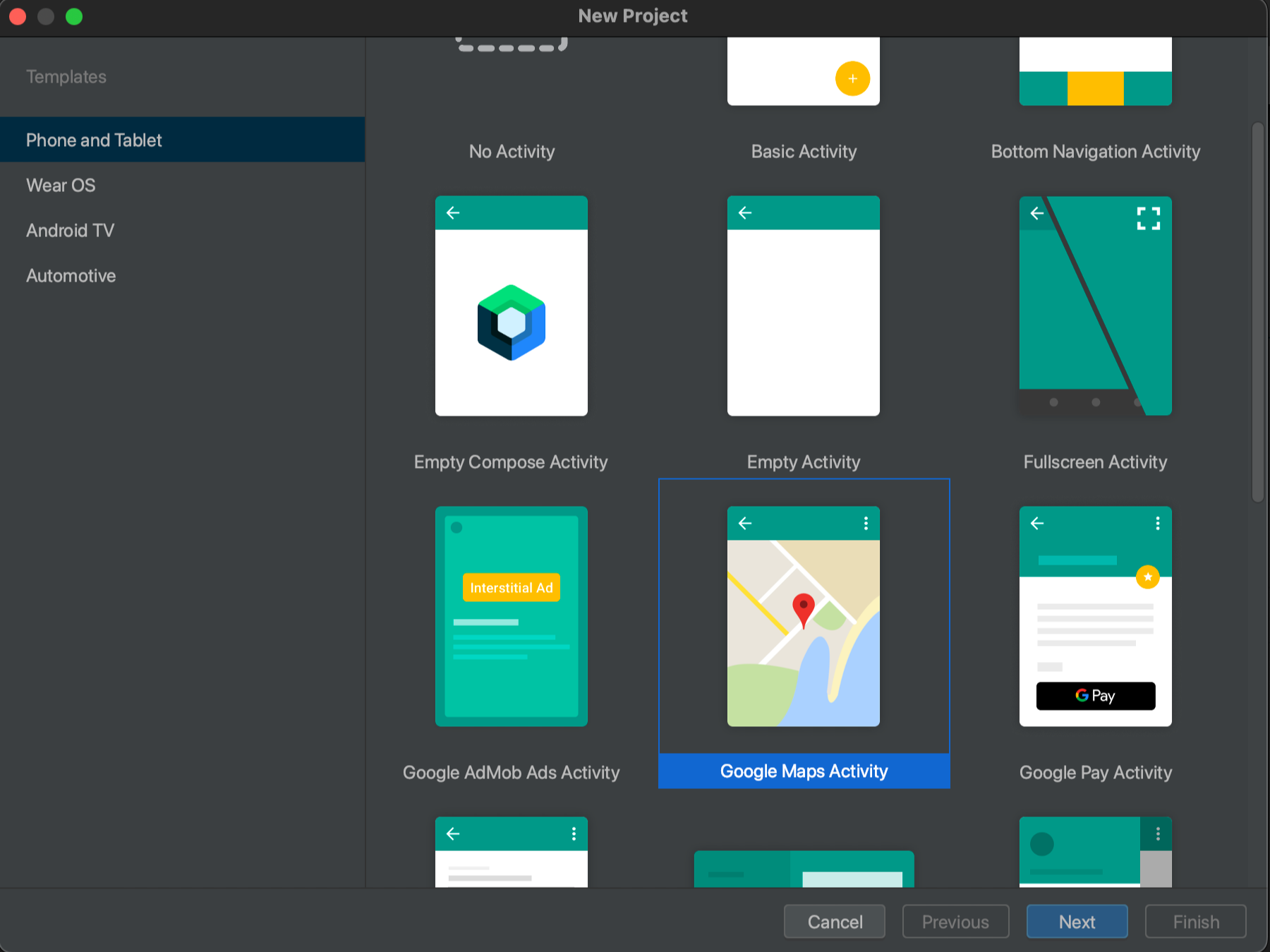Select the Empty Compose Activity thumbnail
This screenshot has width=1270, height=952.
coord(512,306)
